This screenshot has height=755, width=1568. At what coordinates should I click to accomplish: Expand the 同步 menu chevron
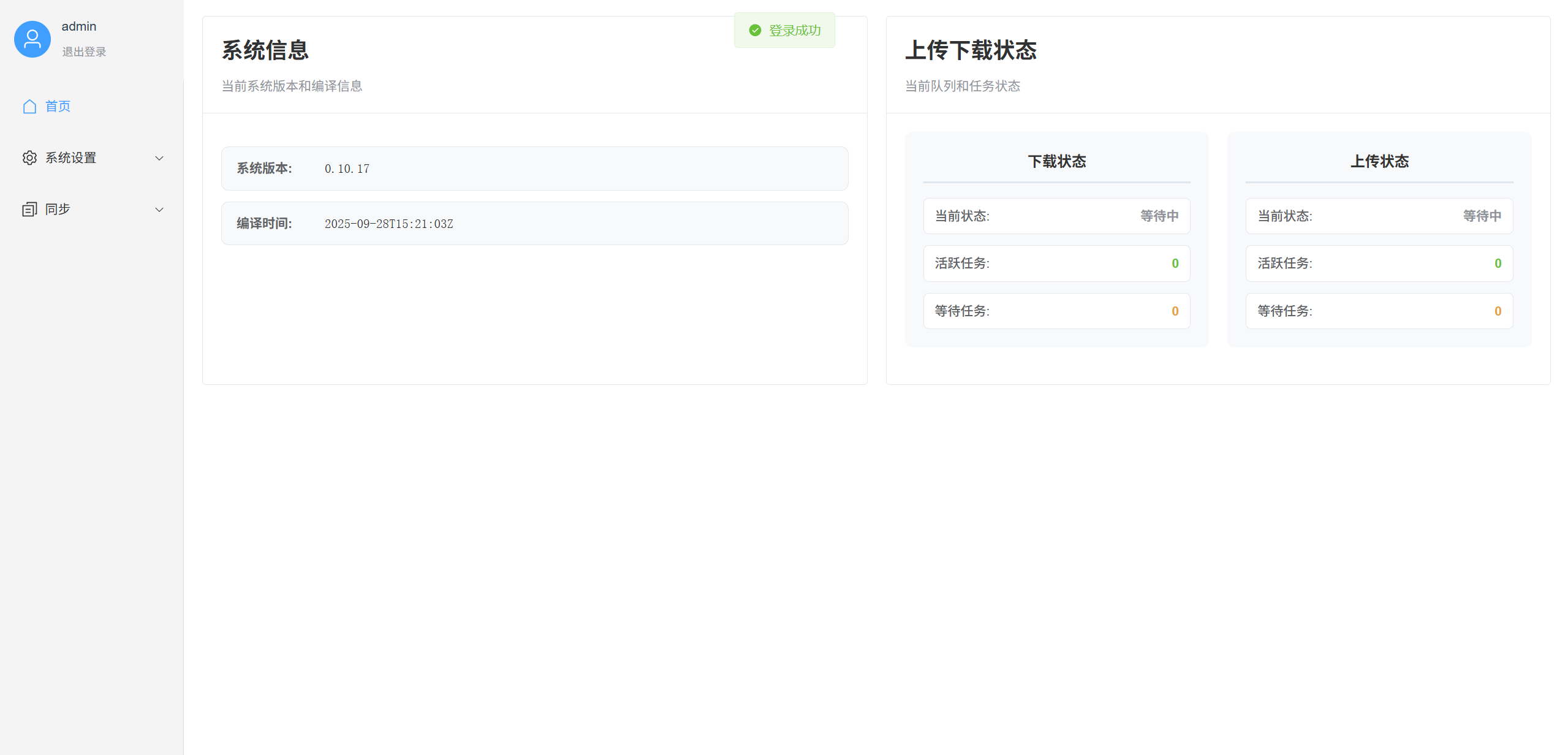[x=159, y=210]
